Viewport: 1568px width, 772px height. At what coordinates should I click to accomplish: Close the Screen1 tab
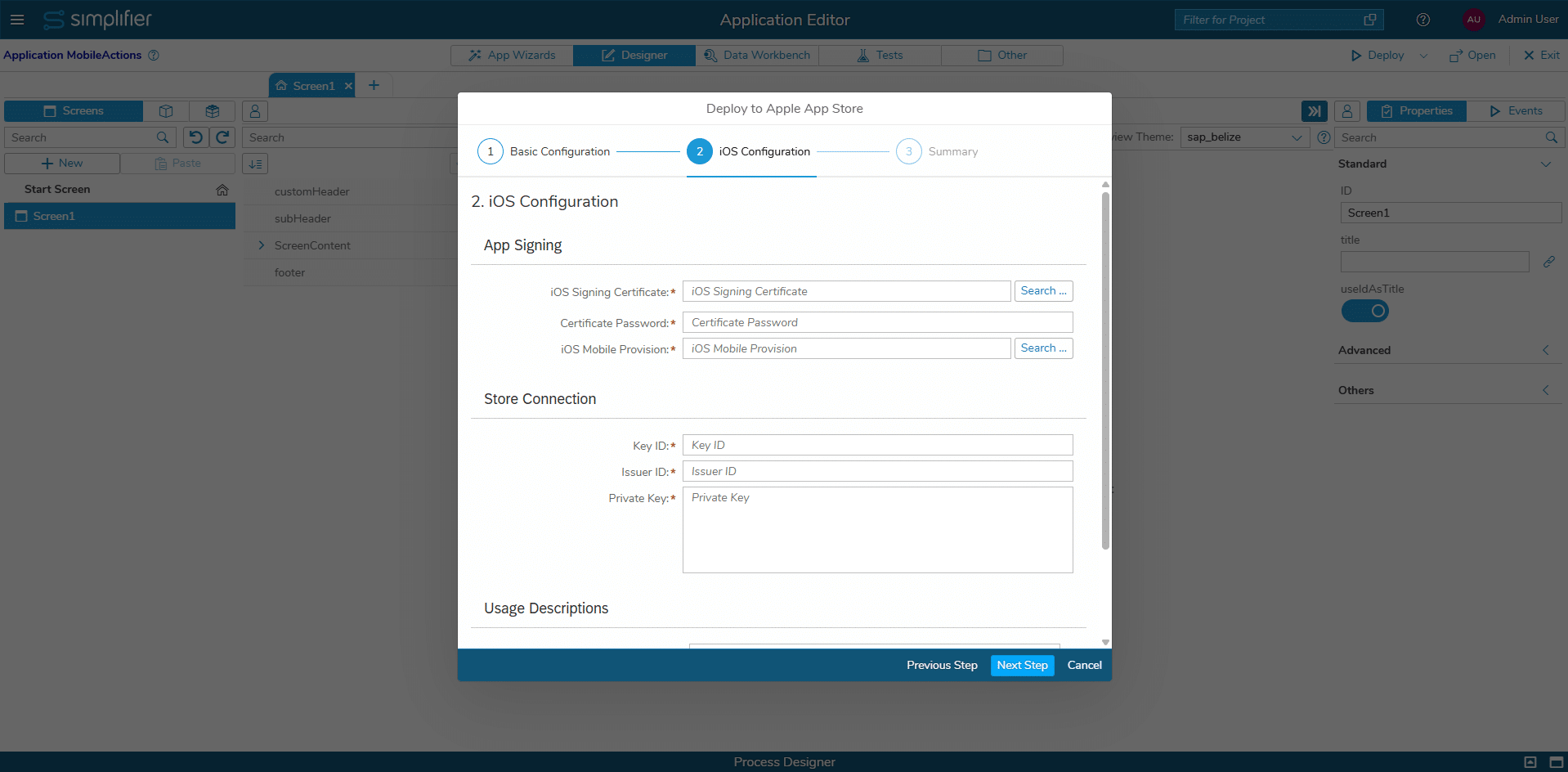pos(348,86)
